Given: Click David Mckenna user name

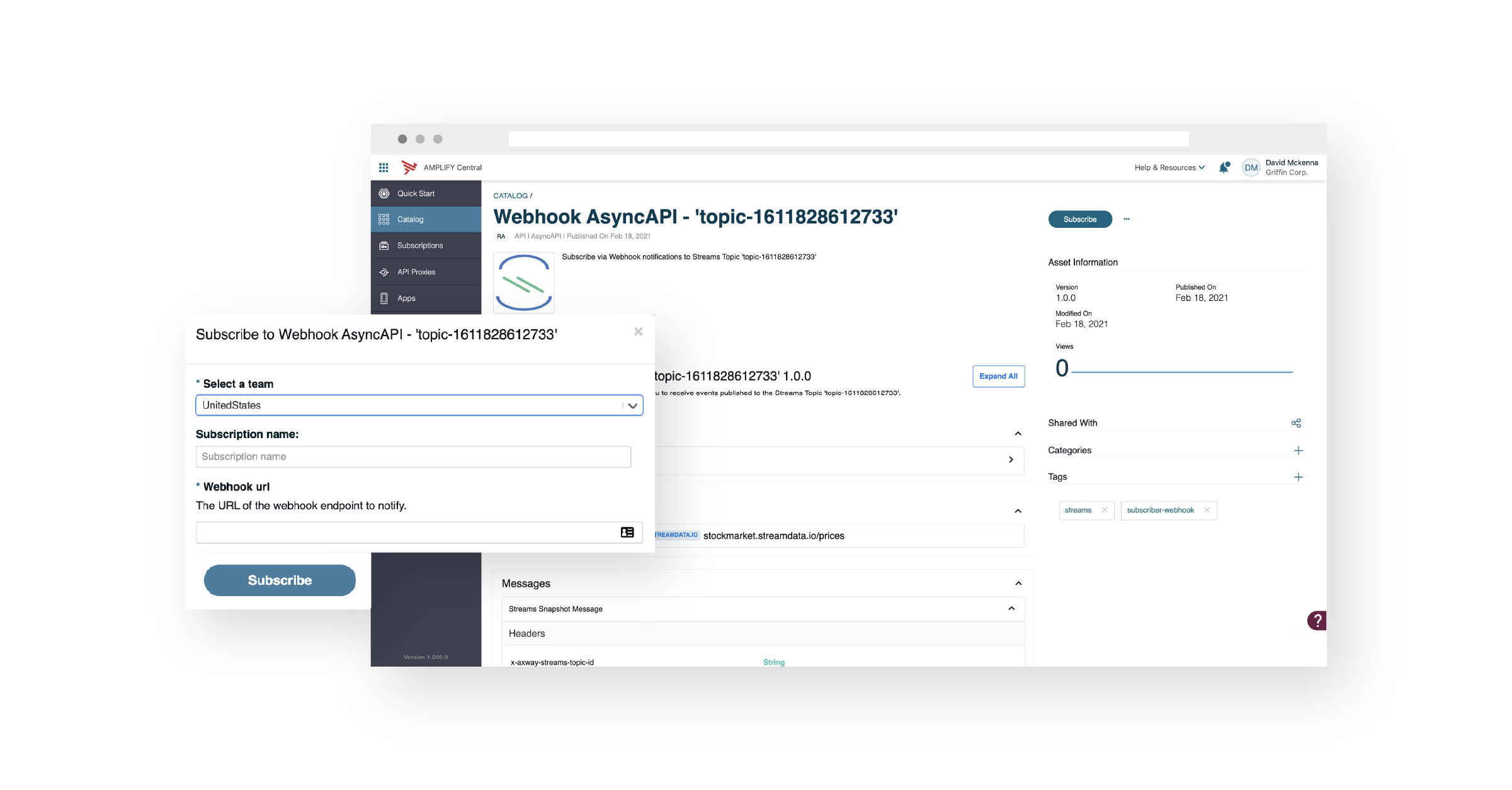Looking at the screenshot, I should pos(1292,163).
